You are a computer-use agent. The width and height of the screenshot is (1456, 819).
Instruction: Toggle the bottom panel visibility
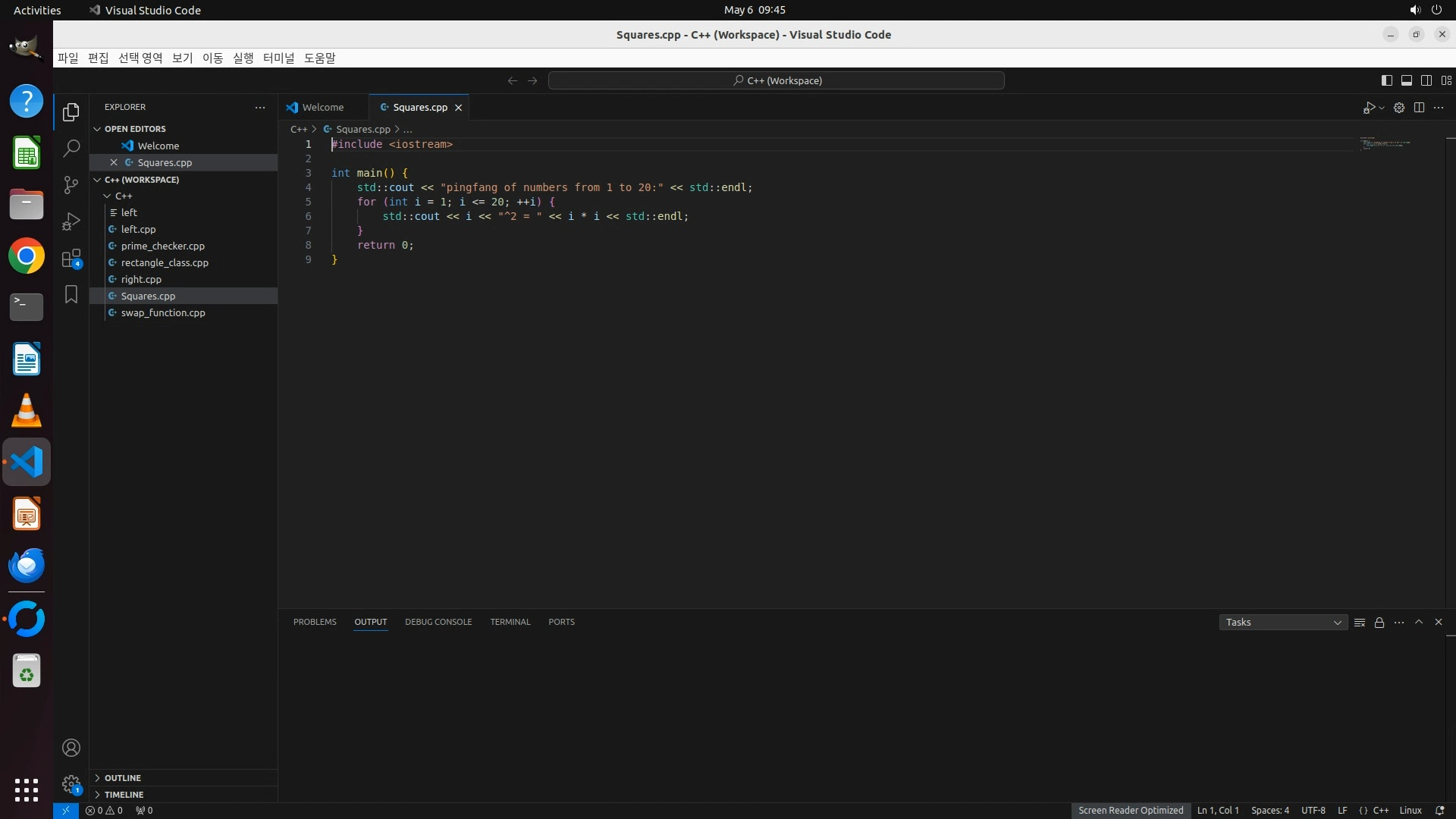1406,80
